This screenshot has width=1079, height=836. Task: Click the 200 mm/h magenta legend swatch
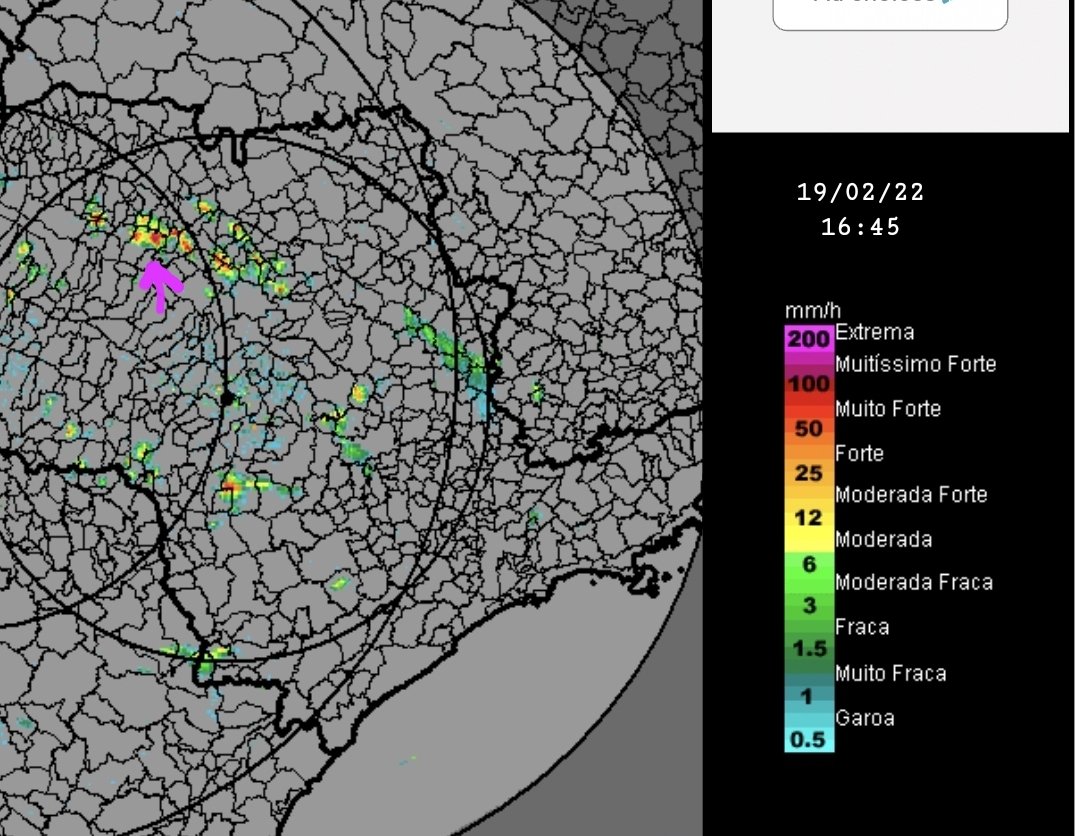tap(809, 339)
